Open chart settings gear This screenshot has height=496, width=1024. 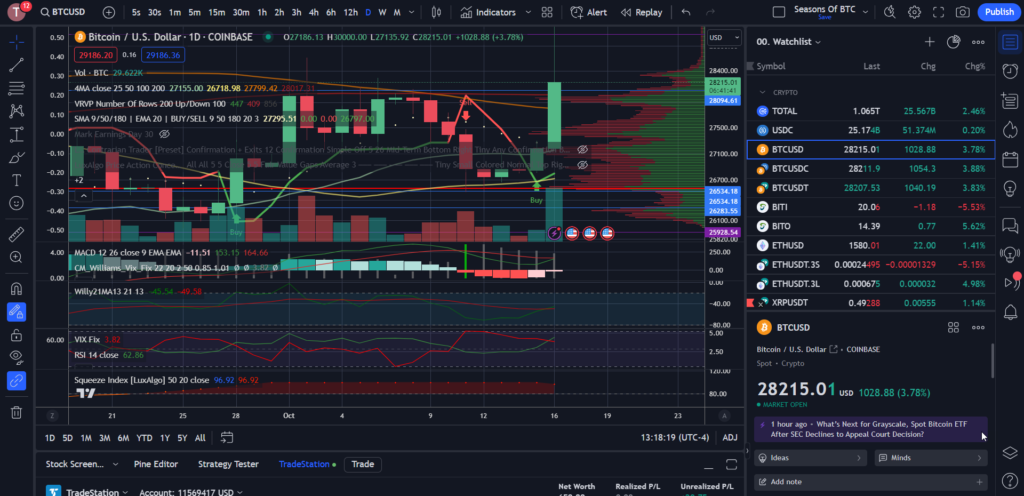coord(914,12)
